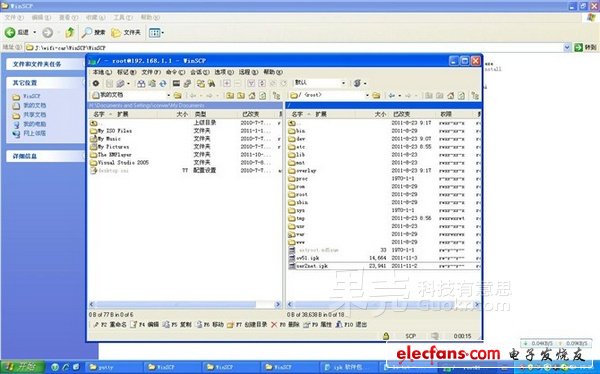600x374 pixels.
Task: Click the red F8 delete icon
Action: pyautogui.click(x=274, y=325)
